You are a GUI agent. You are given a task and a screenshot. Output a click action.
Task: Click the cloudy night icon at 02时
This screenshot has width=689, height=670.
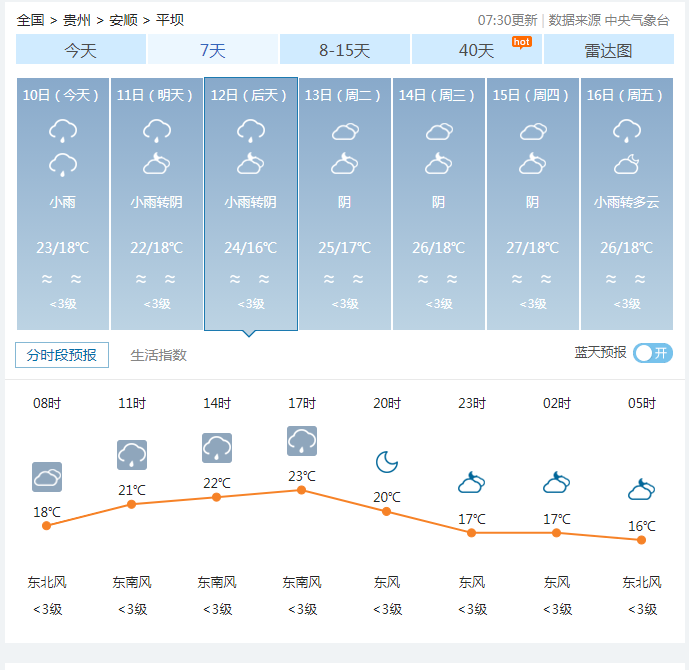[x=556, y=484]
